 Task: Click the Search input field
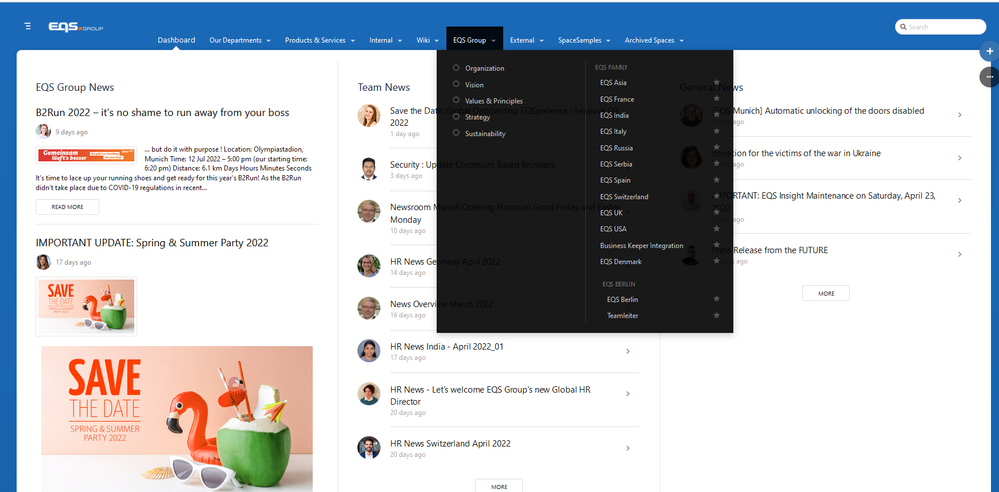(940, 27)
